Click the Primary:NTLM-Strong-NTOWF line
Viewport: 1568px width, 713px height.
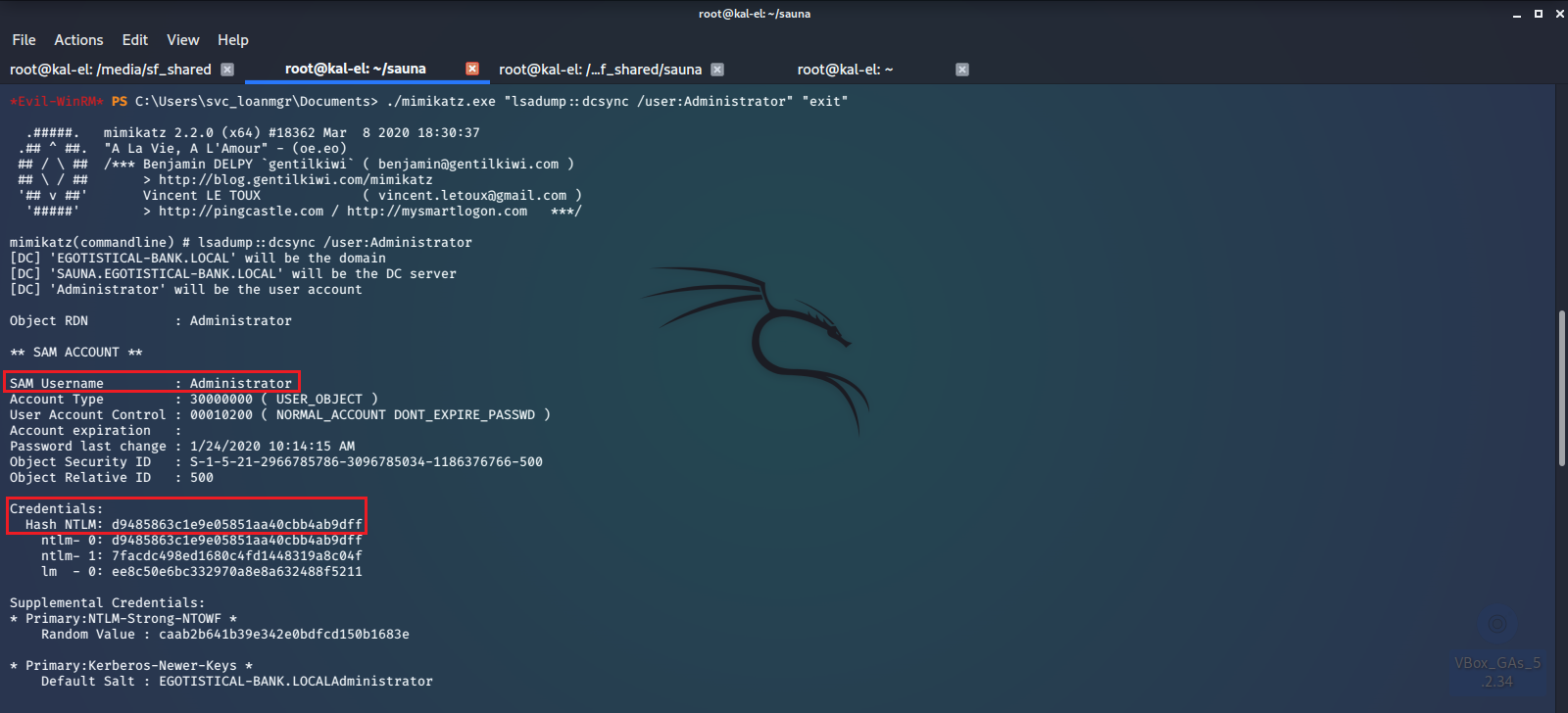pos(123,618)
